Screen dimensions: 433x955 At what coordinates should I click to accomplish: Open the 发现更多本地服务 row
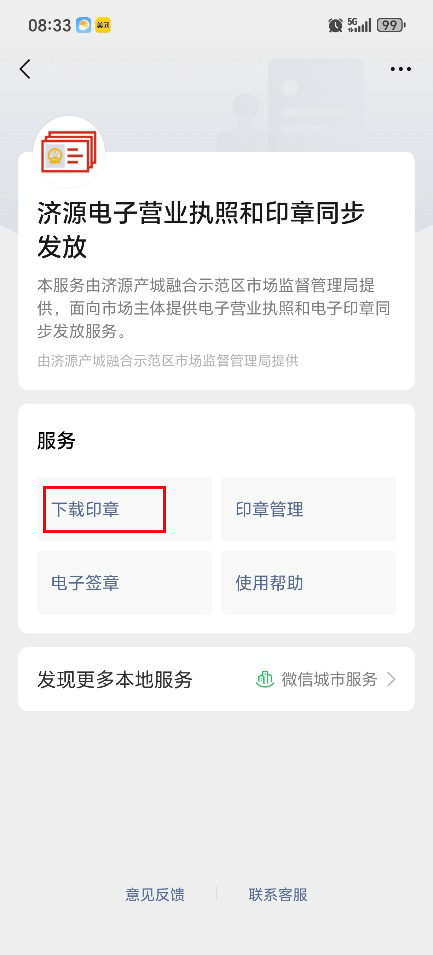[216, 679]
